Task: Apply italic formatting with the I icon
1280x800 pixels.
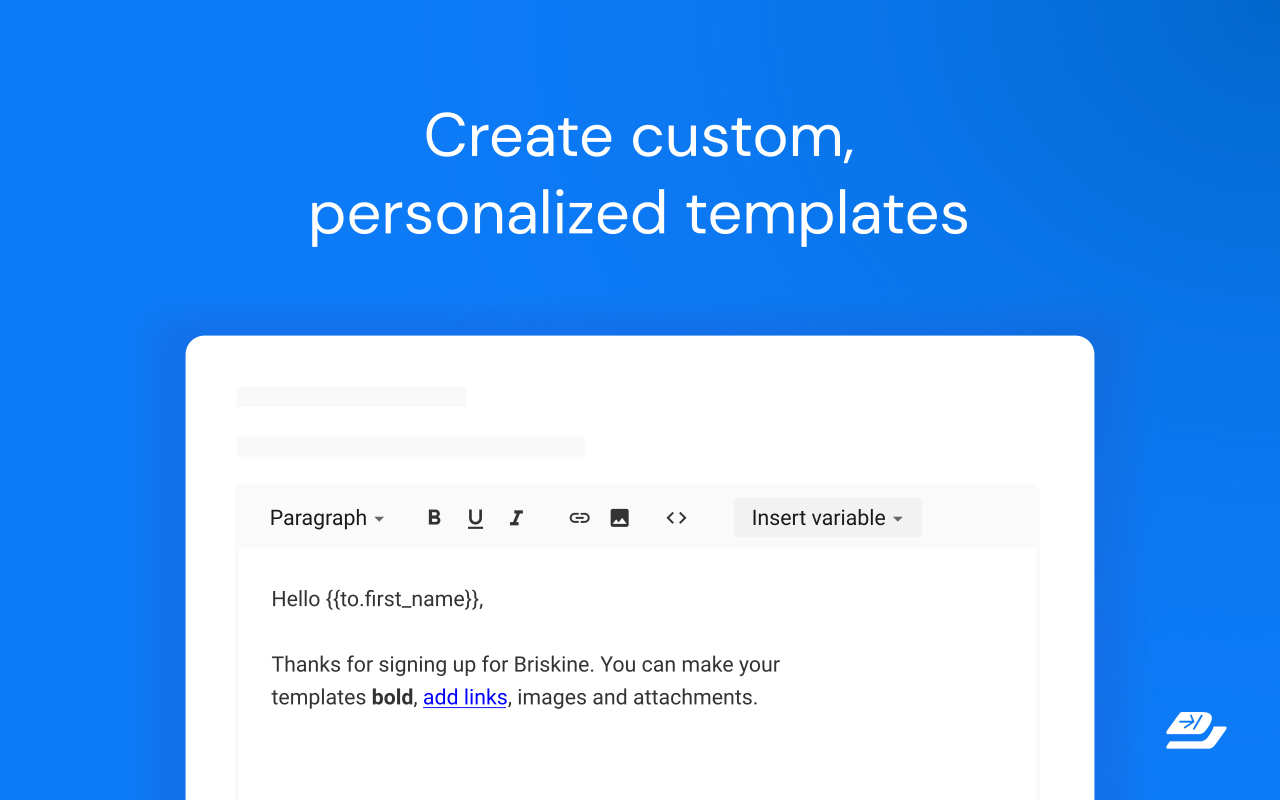Action: [x=516, y=517]
